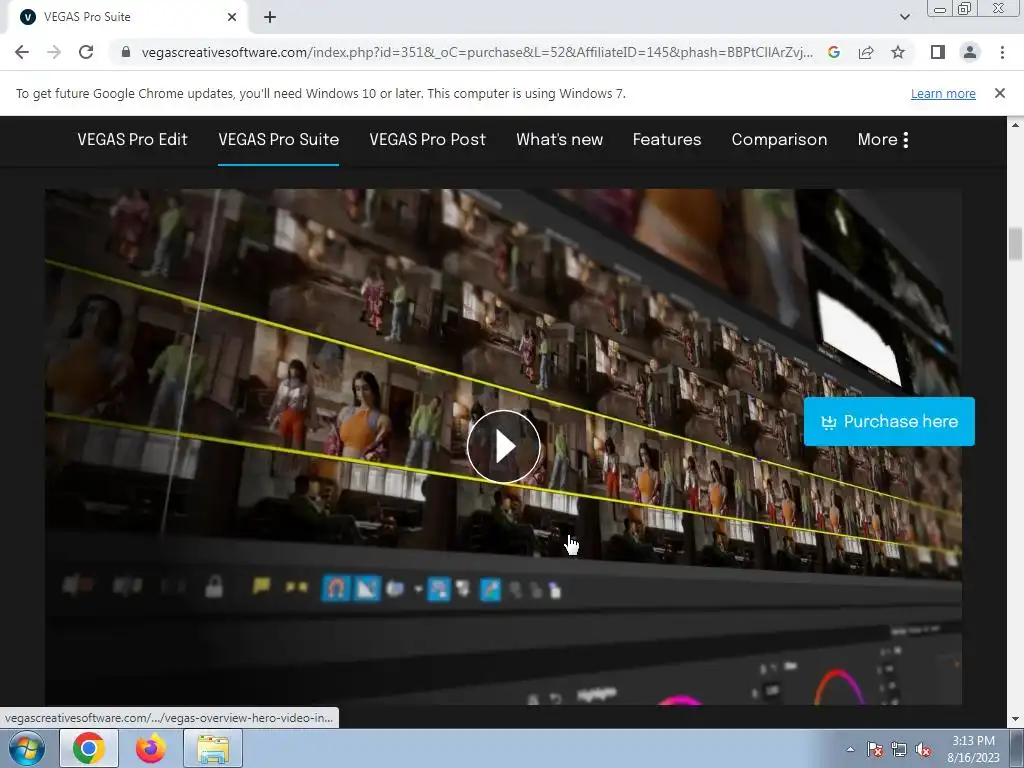The height and width of the screenshot is (768, 1024).
Task: Click the Purchase here button
Action: 889,421
